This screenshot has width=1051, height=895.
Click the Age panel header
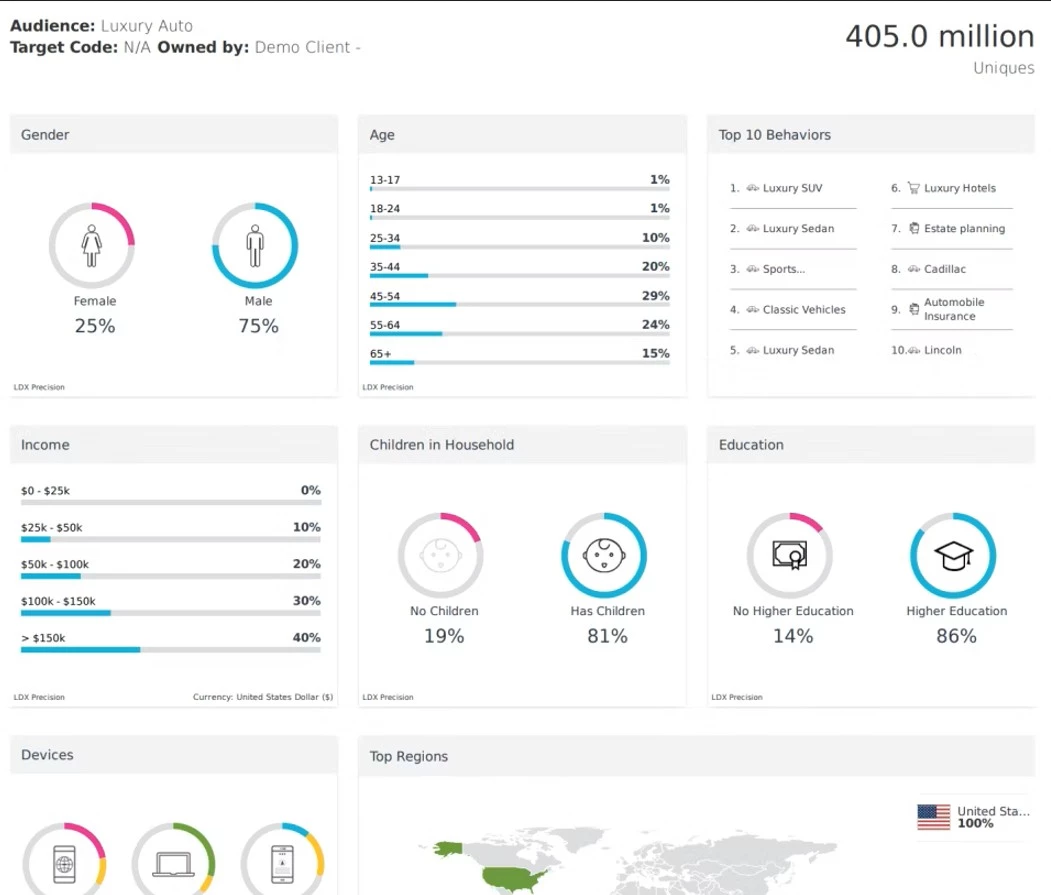[522, 134]
